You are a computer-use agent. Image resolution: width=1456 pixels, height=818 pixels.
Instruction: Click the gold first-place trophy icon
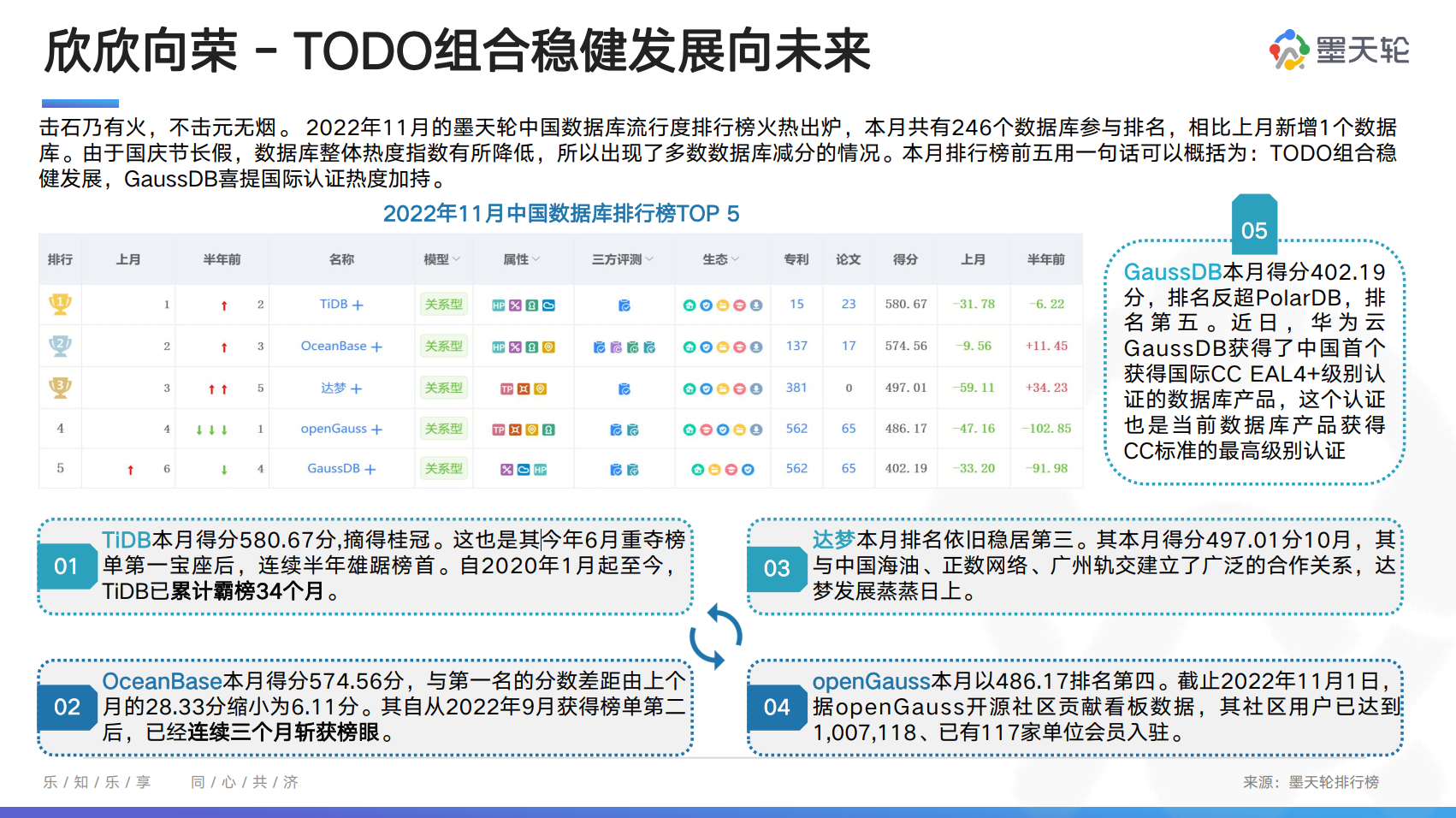tap(60, 304)
